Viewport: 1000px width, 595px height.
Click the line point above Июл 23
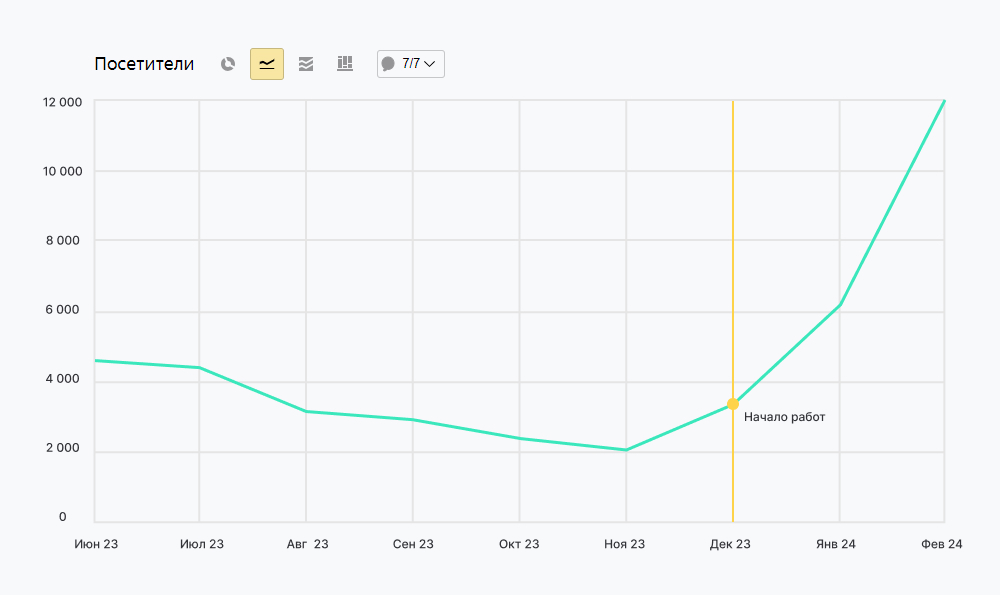click(x=199, y=368)
